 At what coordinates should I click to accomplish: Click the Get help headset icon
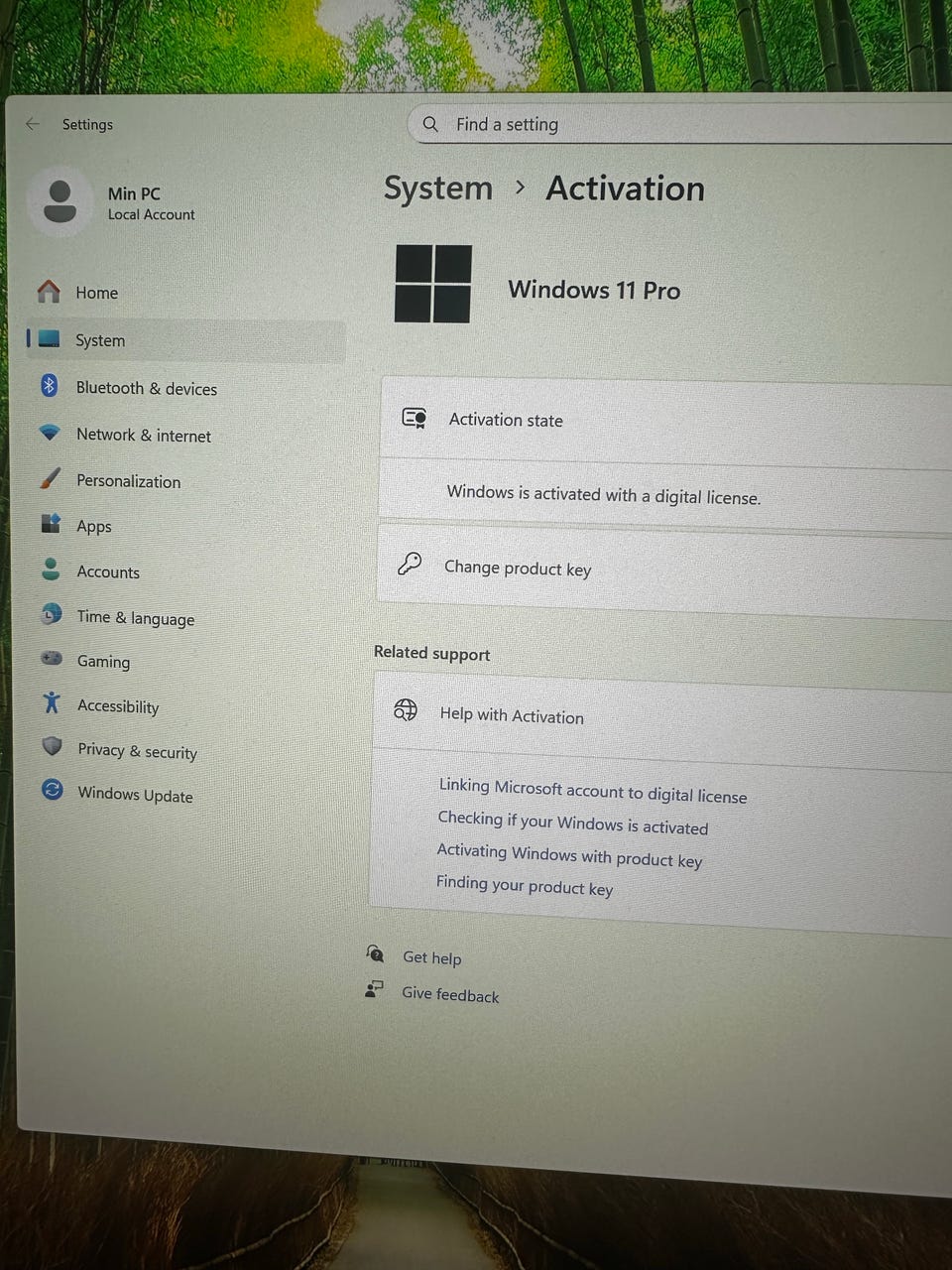[x=375, y=953]
